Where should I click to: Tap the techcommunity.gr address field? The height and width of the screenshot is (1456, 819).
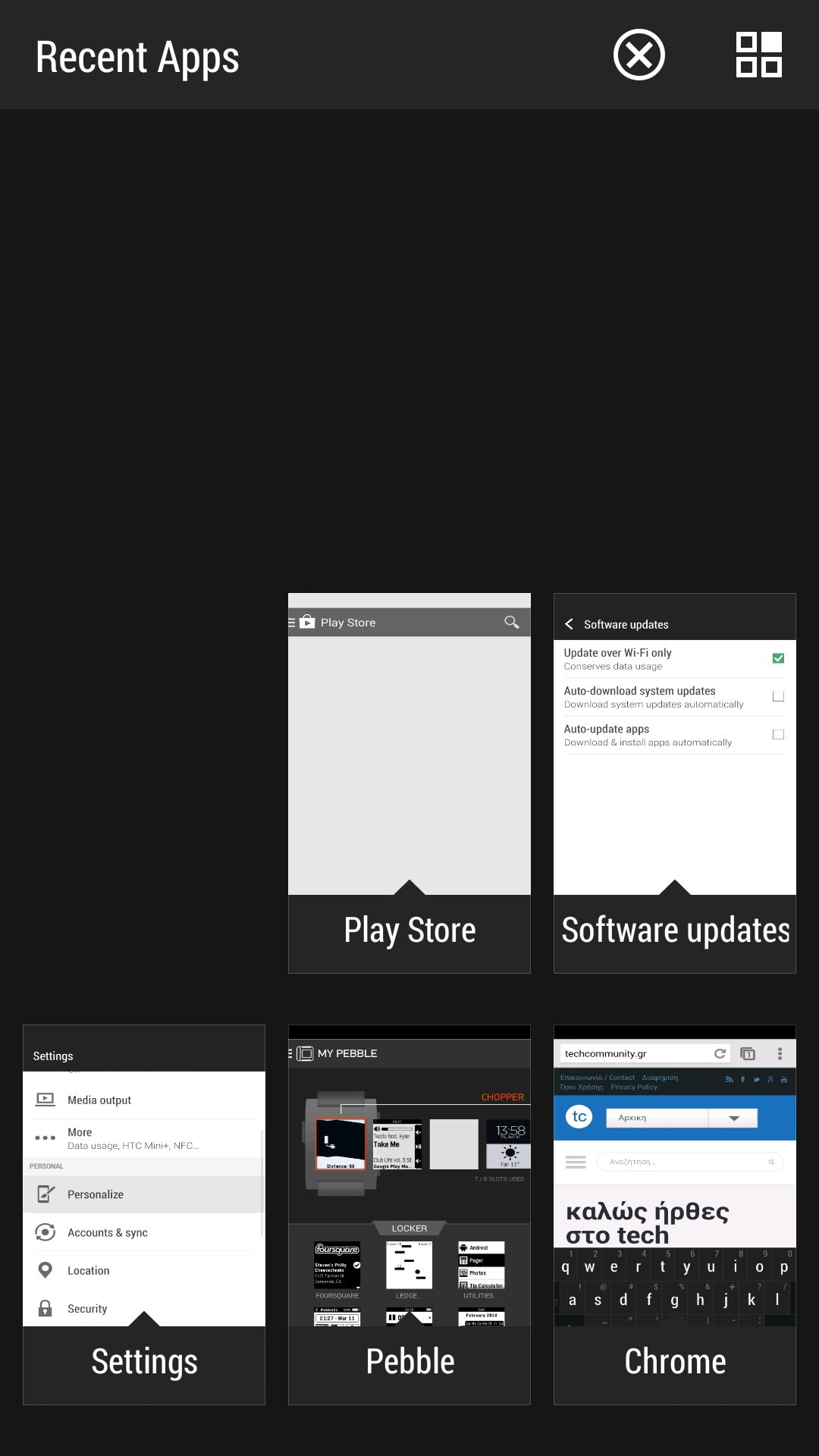pyautogui.click(x=634, y=1053)
